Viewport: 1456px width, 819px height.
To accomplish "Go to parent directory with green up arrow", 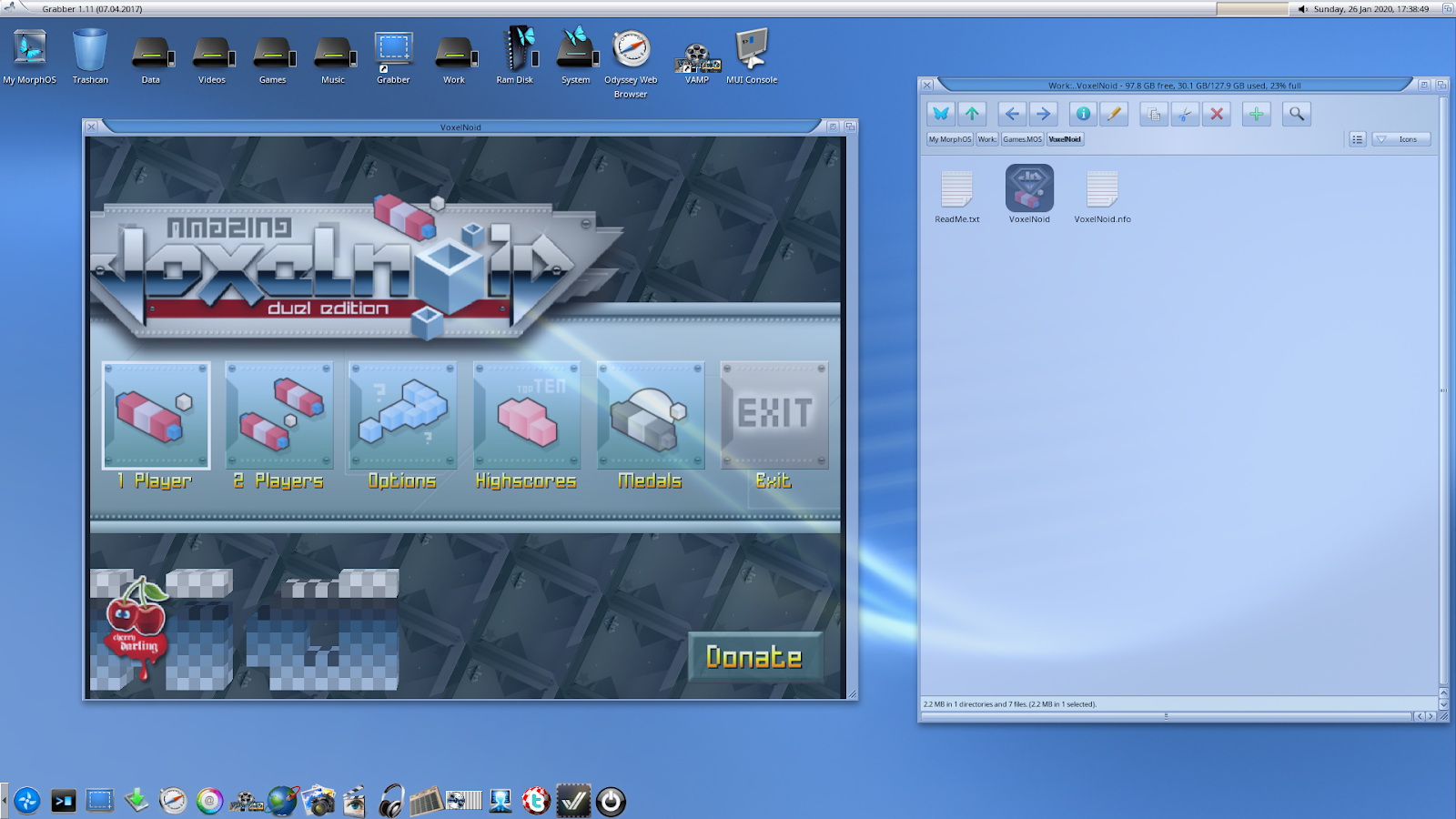I will (972, 114).
